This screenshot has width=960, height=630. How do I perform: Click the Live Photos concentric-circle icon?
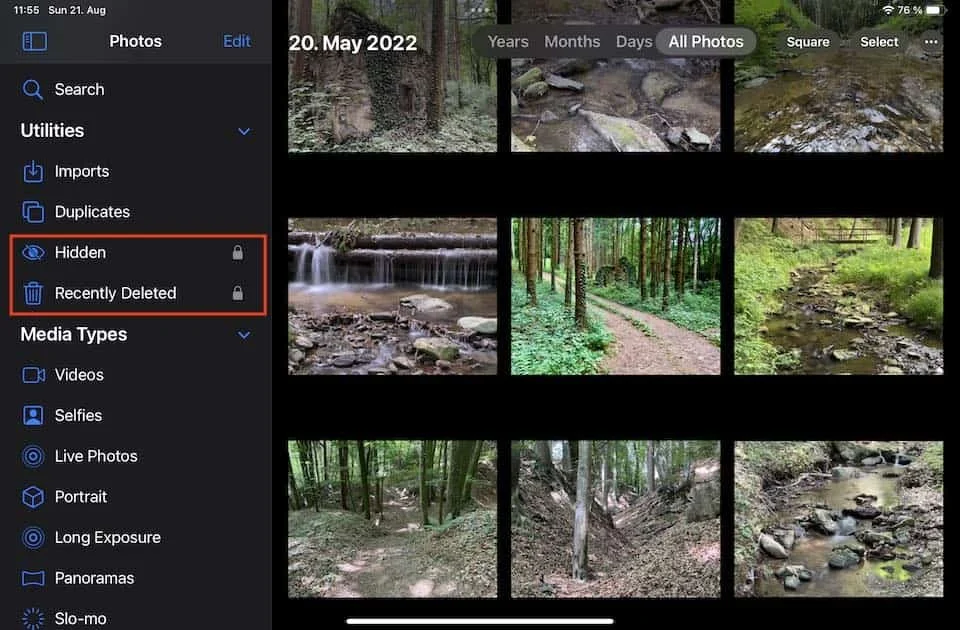point(33,456)
